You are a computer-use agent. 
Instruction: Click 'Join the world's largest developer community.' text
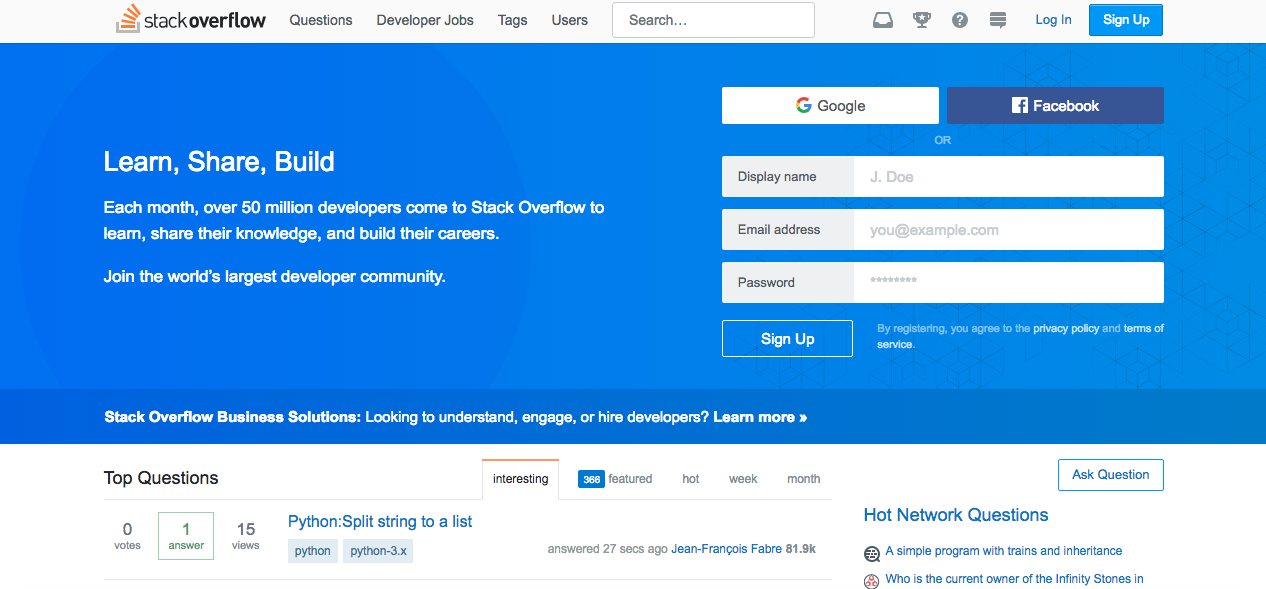coord(275,276)
